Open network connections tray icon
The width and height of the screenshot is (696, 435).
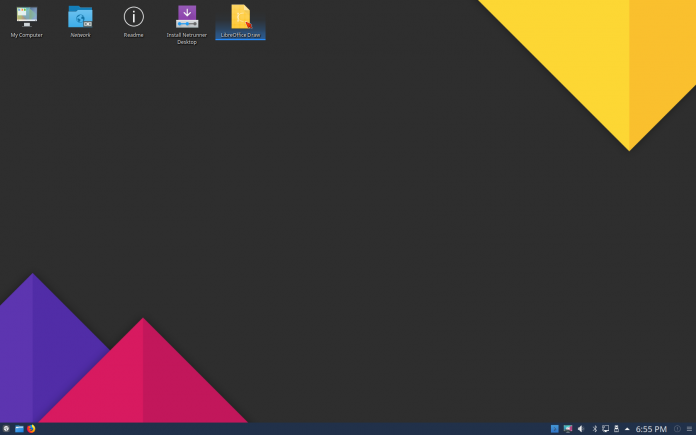(605, 429)
